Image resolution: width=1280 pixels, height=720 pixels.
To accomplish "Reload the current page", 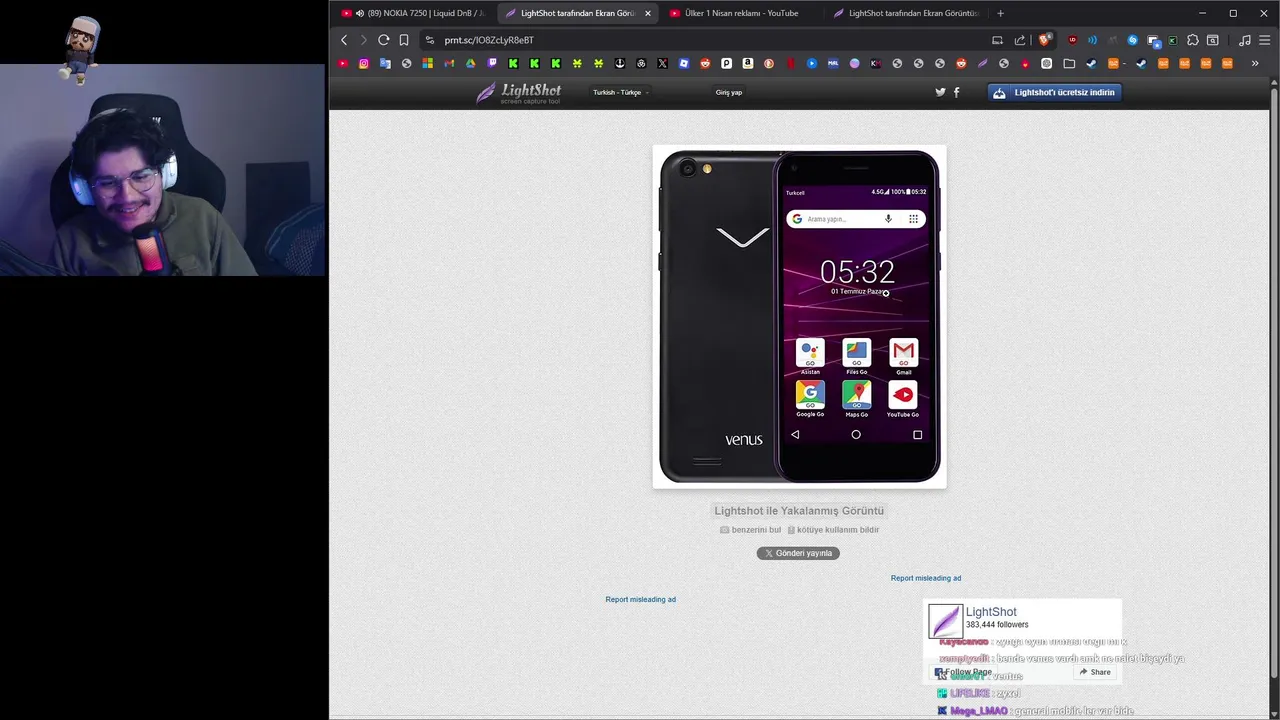I will click(x=383, y=40).
